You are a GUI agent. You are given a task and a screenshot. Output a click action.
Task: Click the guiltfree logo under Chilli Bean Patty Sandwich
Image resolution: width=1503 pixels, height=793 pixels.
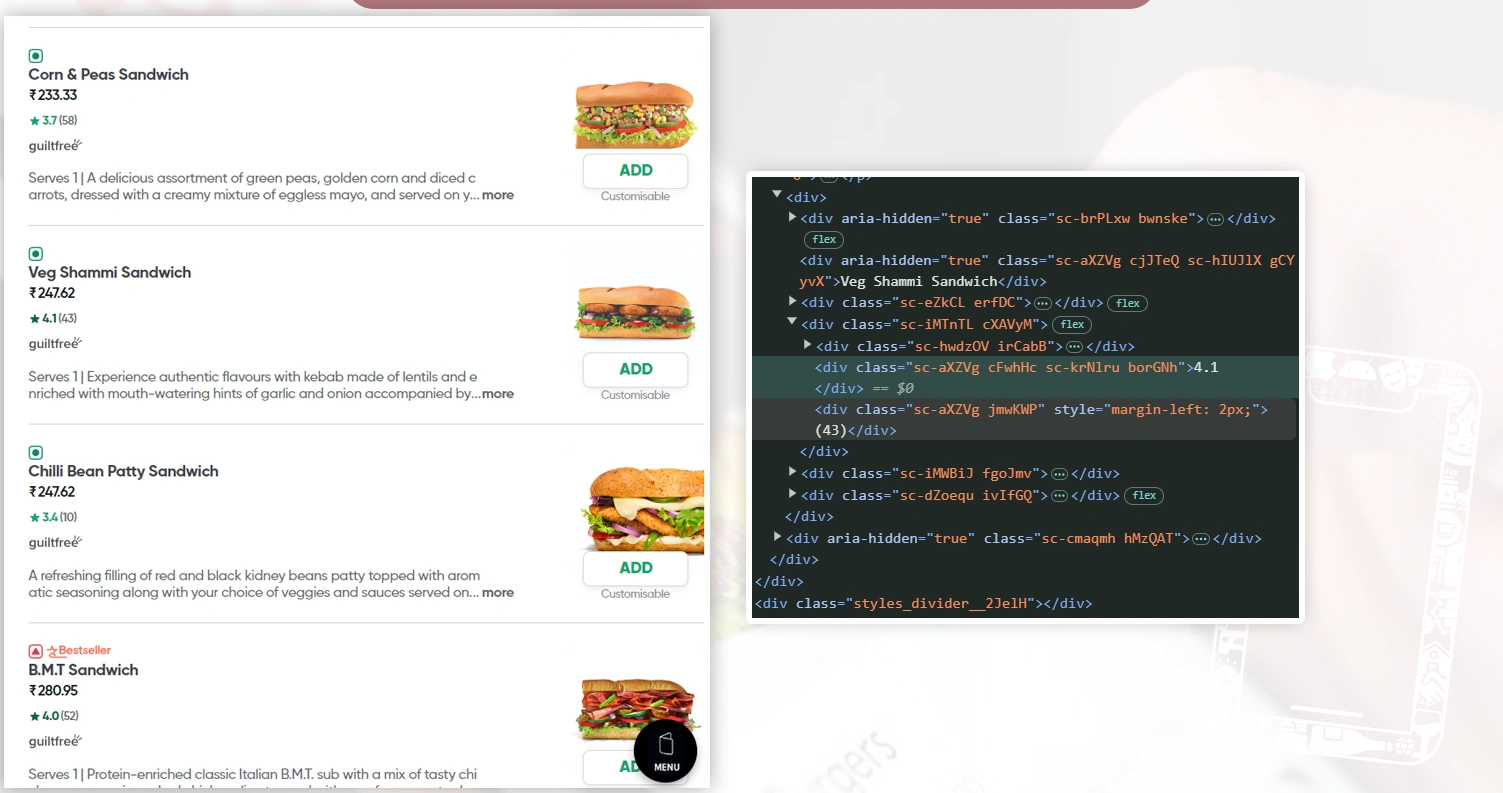pyautogui.click(x=55, y=542)
